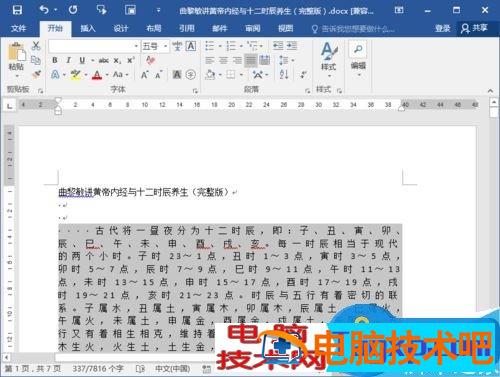The height and width of the screenshot is (377, 500).
Task: Open font color dropdown arrow
Action: (107, 75)
